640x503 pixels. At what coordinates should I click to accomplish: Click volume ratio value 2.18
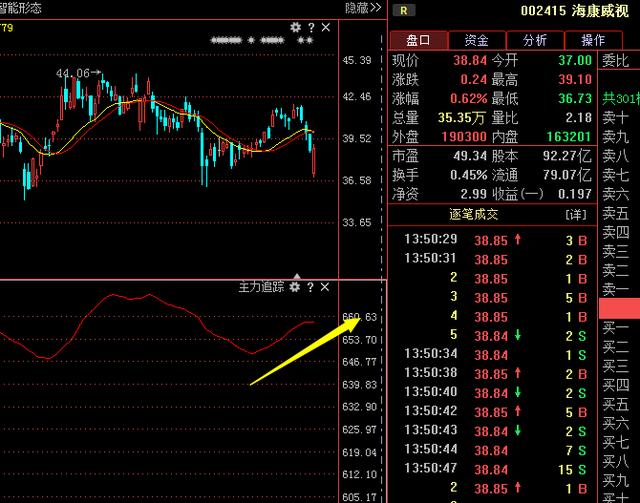coord(578,118)
